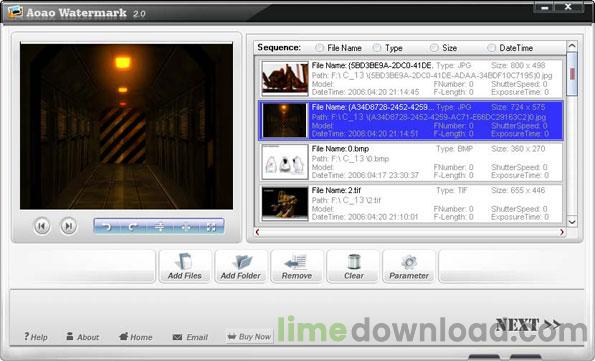Click the Buy Now button
595x361 pixels.
coord(249,337)
